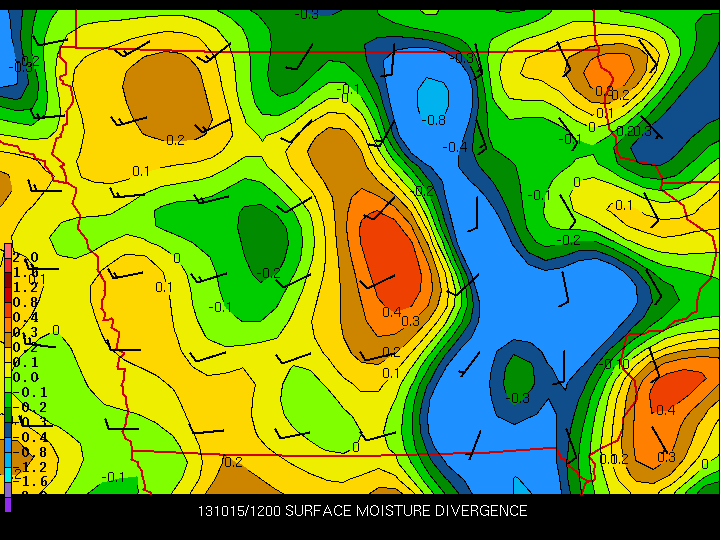
Task: Click the 0.4 label in the lower-right maximum
Action: click(x=665, y=409)
